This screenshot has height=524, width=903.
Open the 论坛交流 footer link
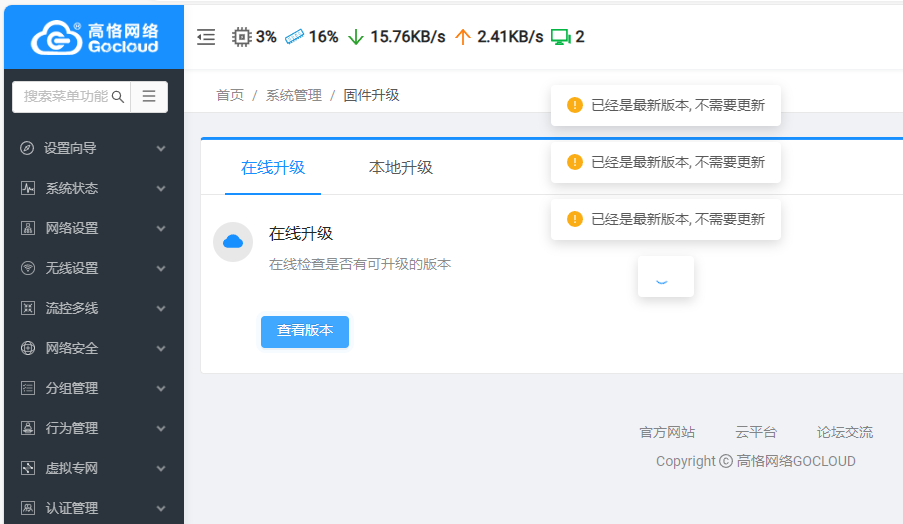(x=844, y=432)
